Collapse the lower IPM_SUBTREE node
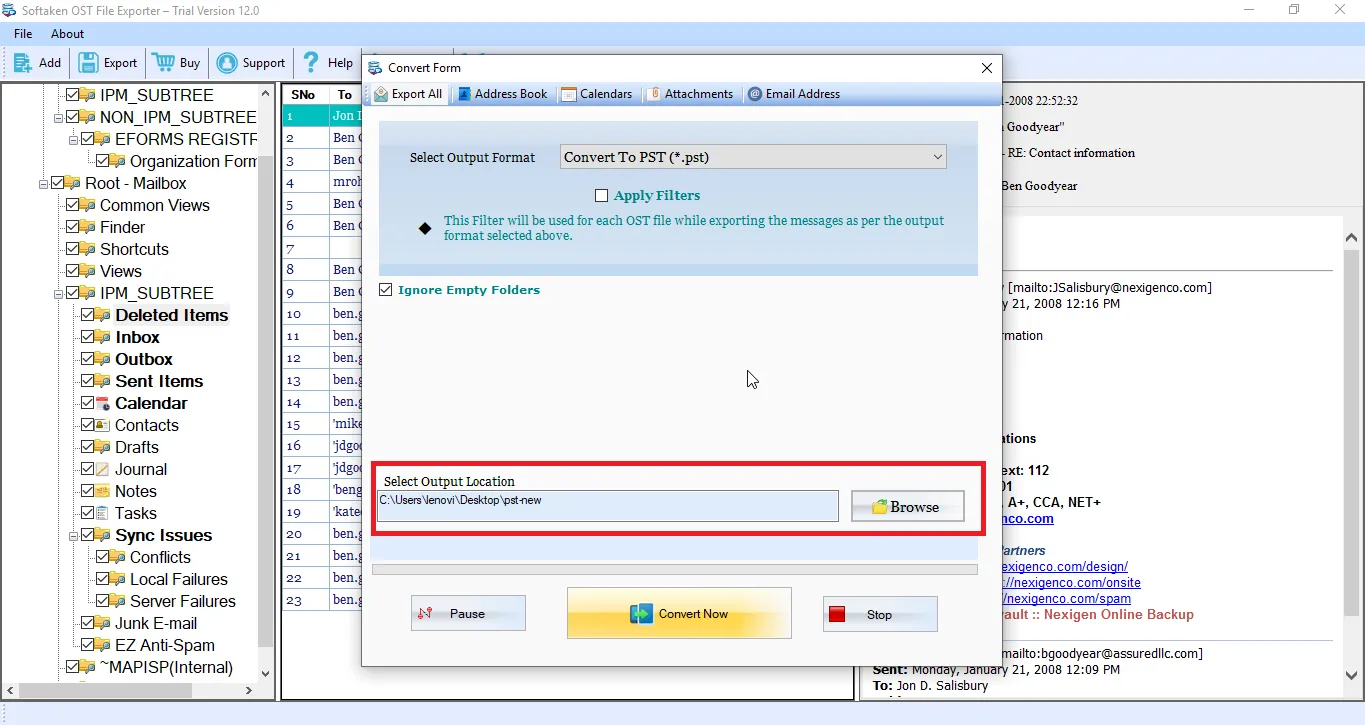The width and height of the screenshot is (1365, 725). coord(58,293)
